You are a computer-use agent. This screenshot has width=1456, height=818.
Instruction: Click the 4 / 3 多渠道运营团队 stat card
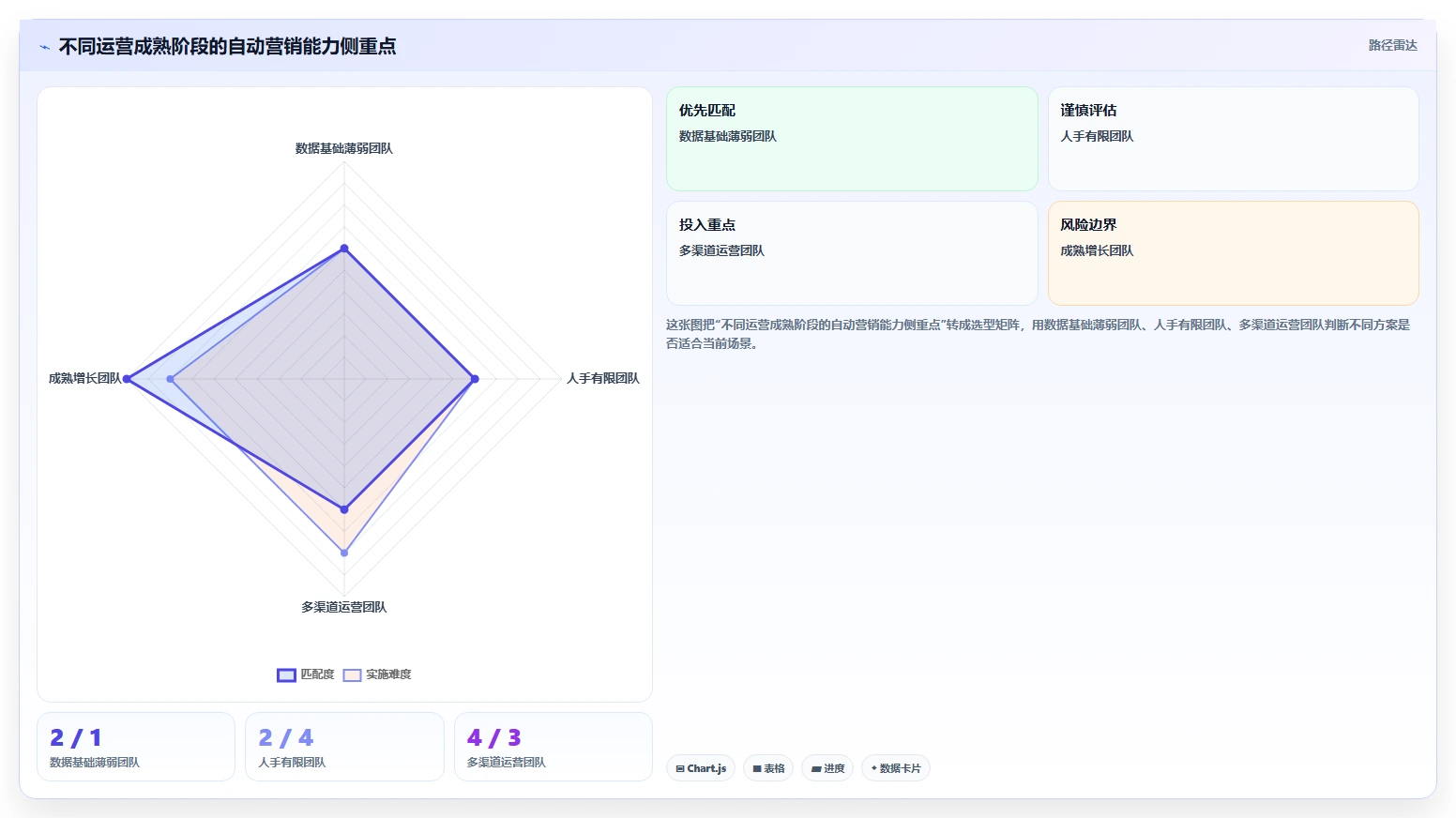[554, 747]
